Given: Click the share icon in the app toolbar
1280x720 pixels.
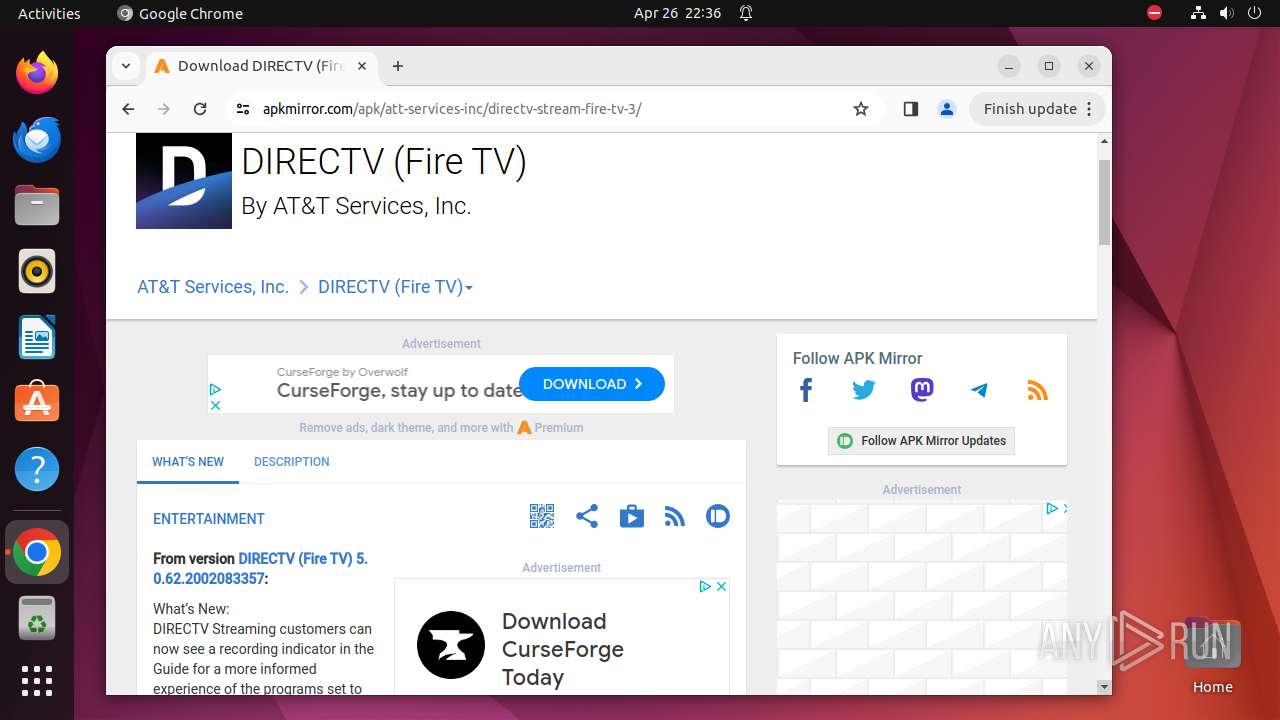Looking at the screenshot, I should 587,516.
